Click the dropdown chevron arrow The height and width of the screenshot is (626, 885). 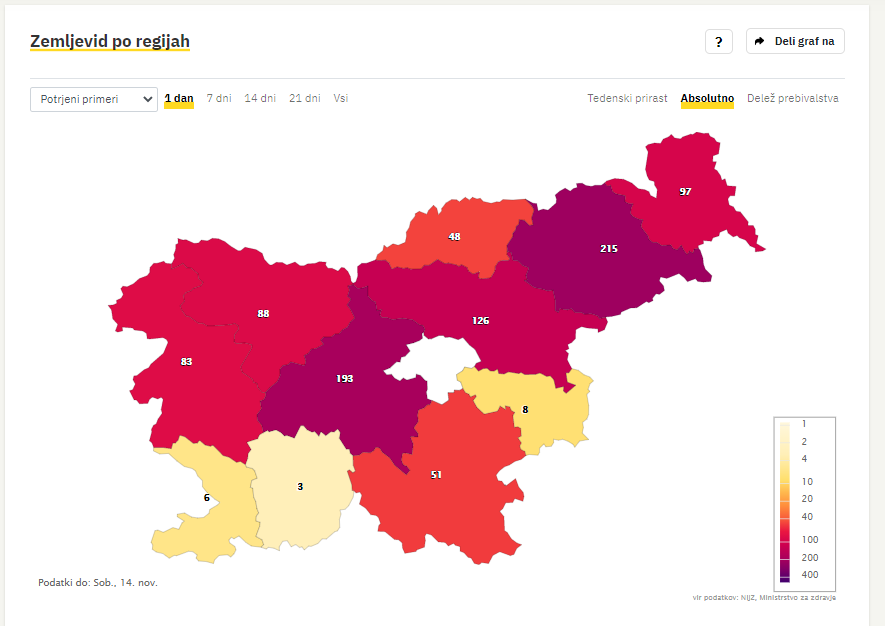(x=148, y=99)
